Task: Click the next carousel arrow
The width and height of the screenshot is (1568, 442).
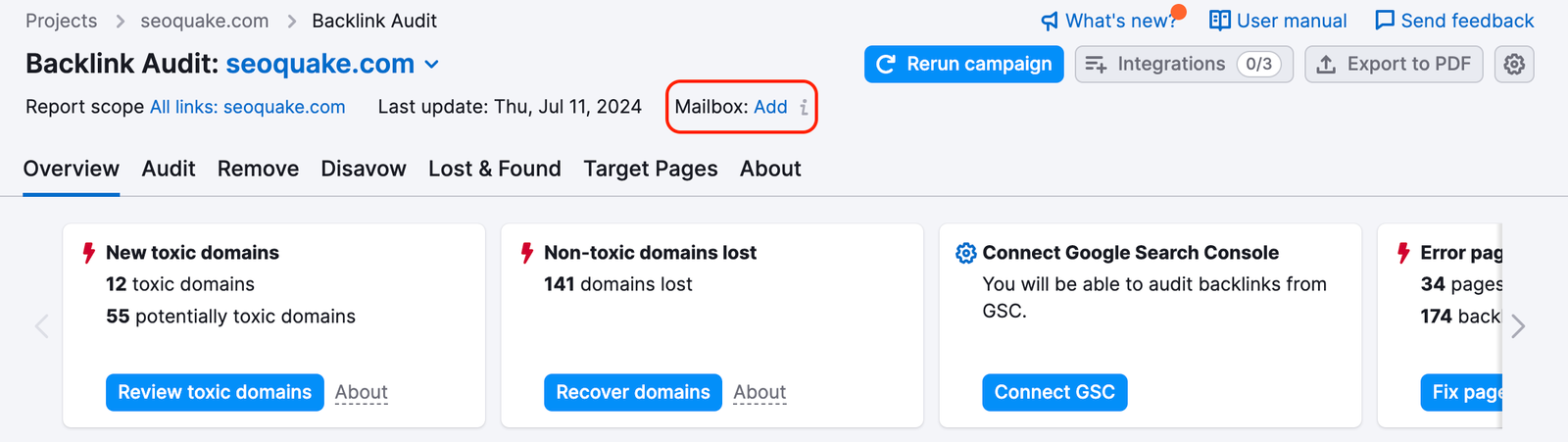Action: tap(1518, 325)
